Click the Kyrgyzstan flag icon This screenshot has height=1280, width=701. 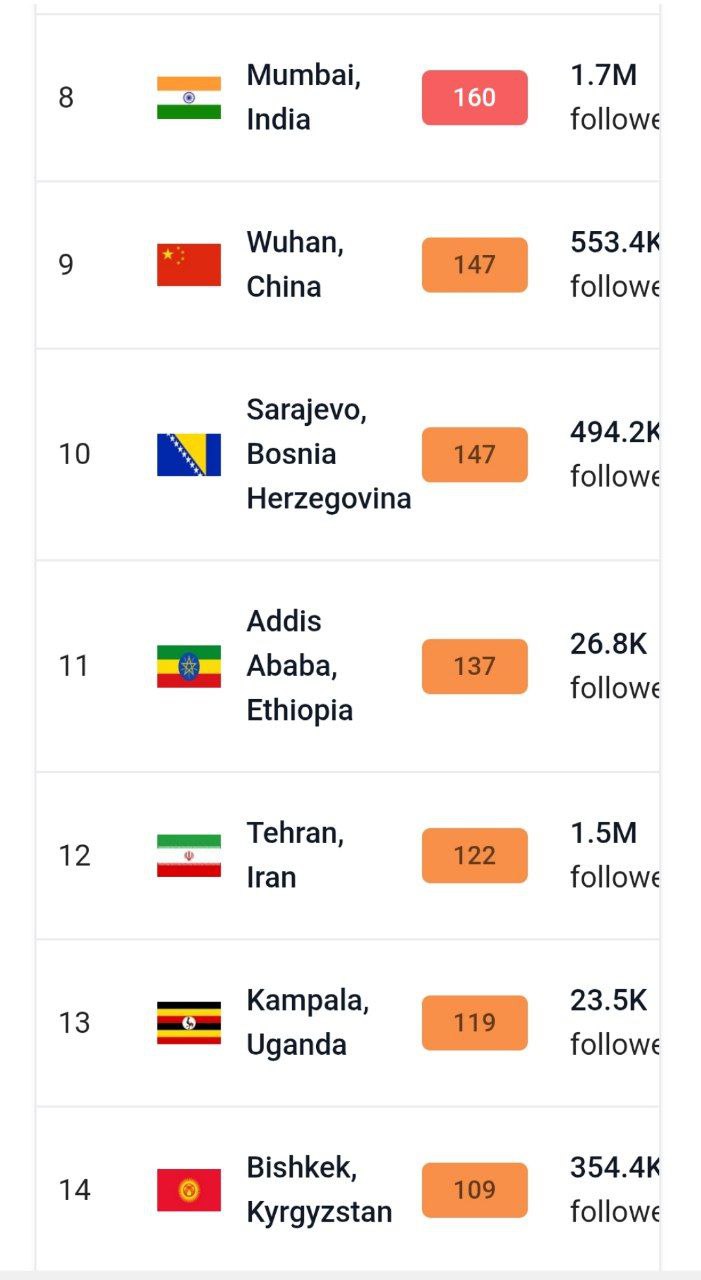point(188,1190)
